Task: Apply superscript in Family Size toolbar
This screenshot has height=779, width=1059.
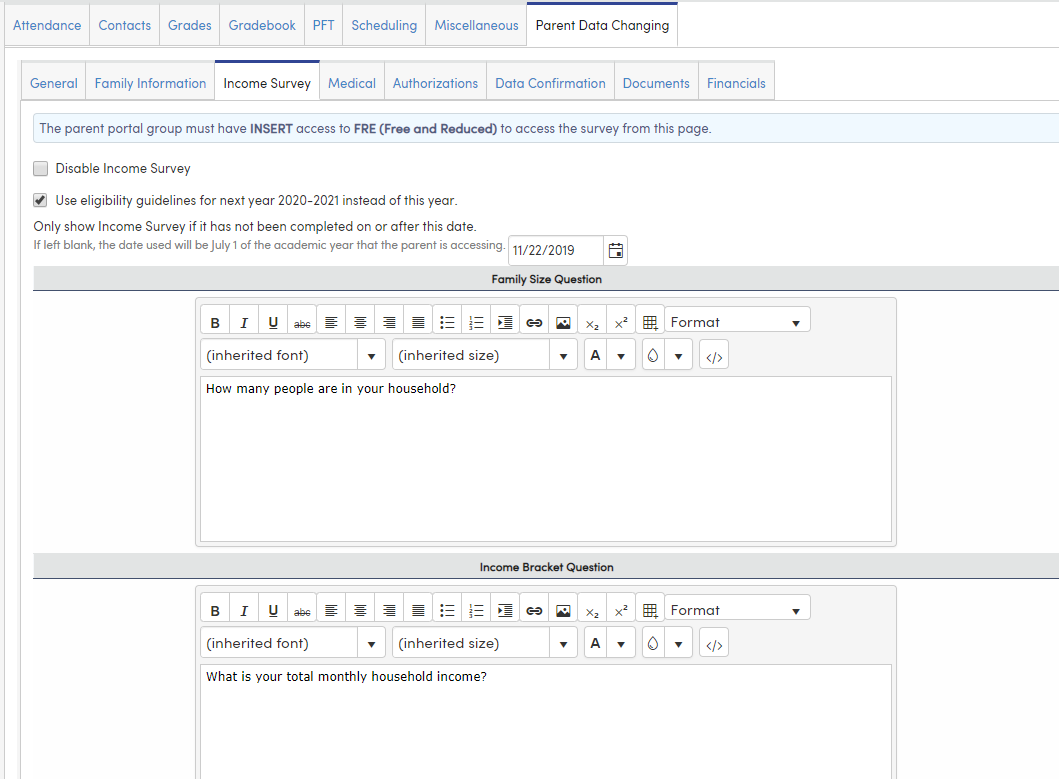Action: (x=620, y=320)
